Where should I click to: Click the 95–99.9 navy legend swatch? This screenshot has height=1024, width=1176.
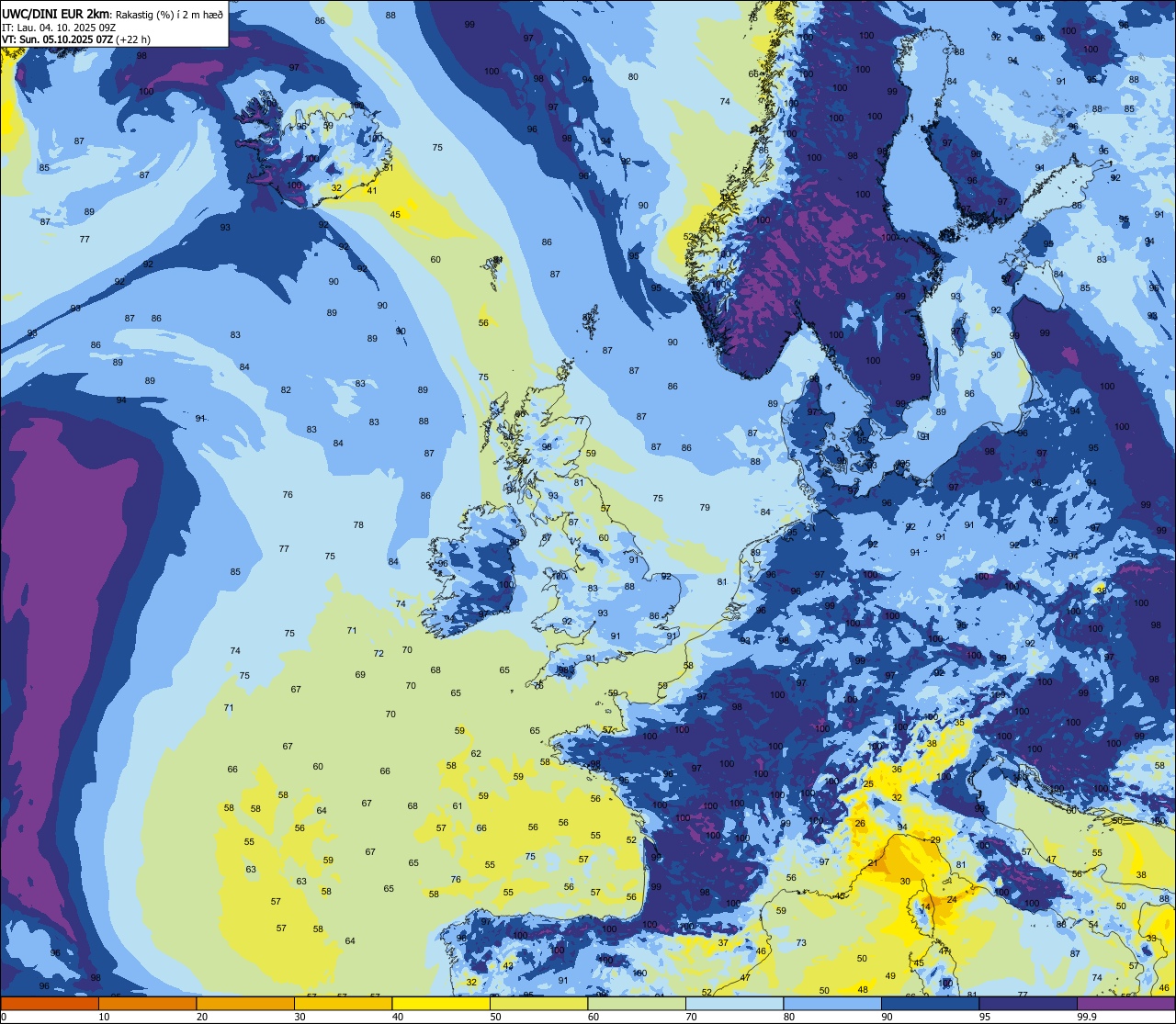1028,1003
